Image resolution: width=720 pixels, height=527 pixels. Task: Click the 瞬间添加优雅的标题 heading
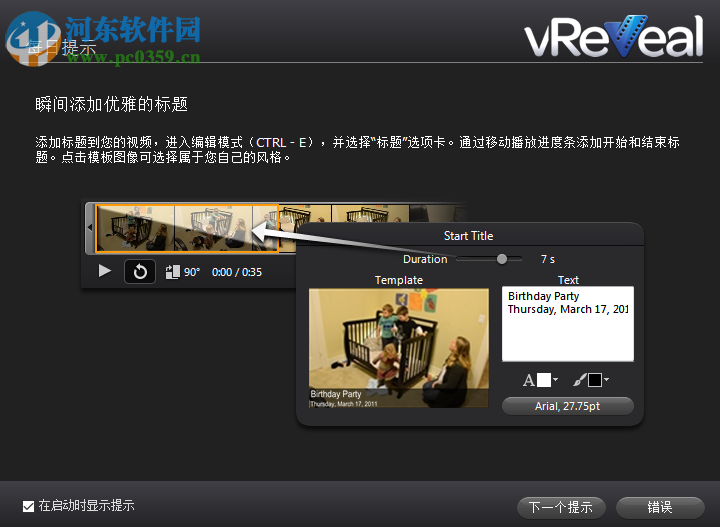pos(112,105)
